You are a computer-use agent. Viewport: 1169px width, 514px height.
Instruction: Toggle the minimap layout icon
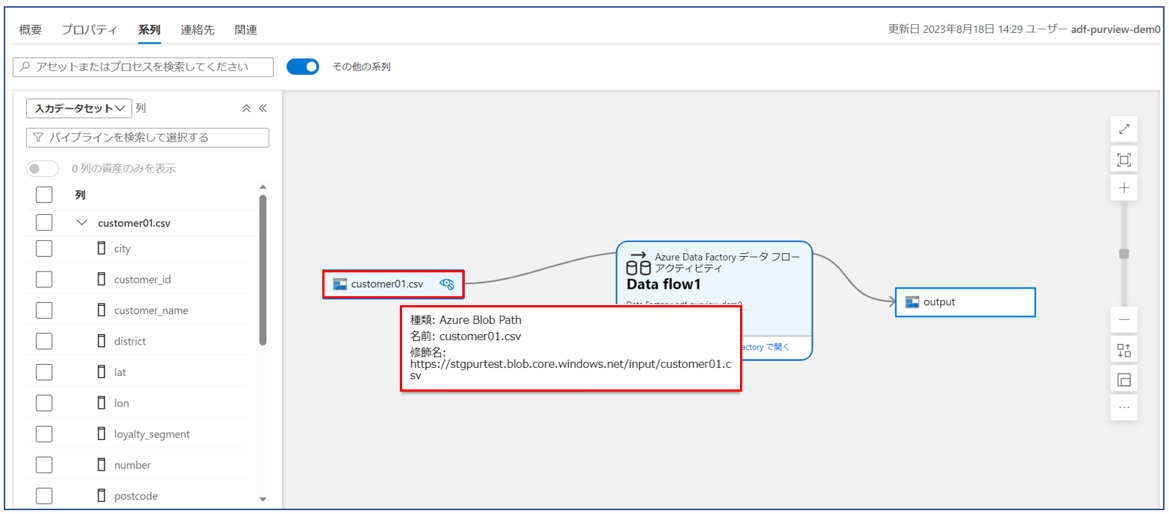(x=1124, y=379)
